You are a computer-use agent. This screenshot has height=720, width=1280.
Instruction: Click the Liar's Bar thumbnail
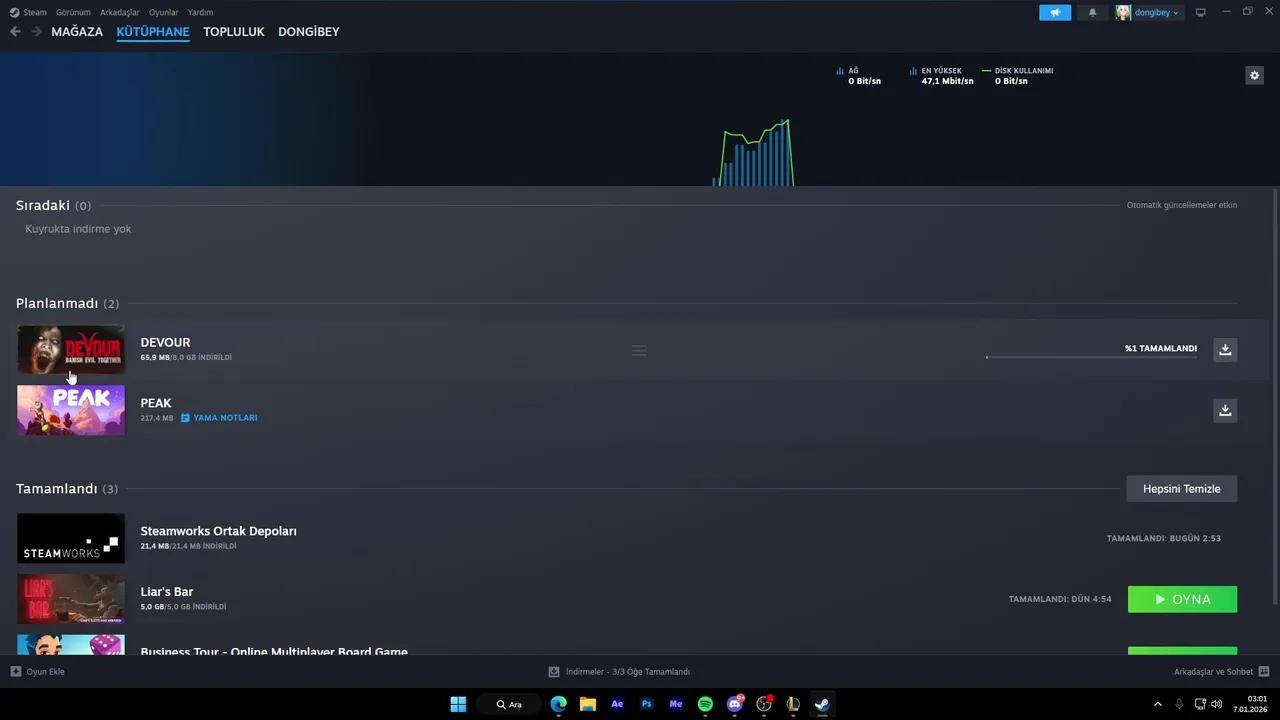[71, 599]
